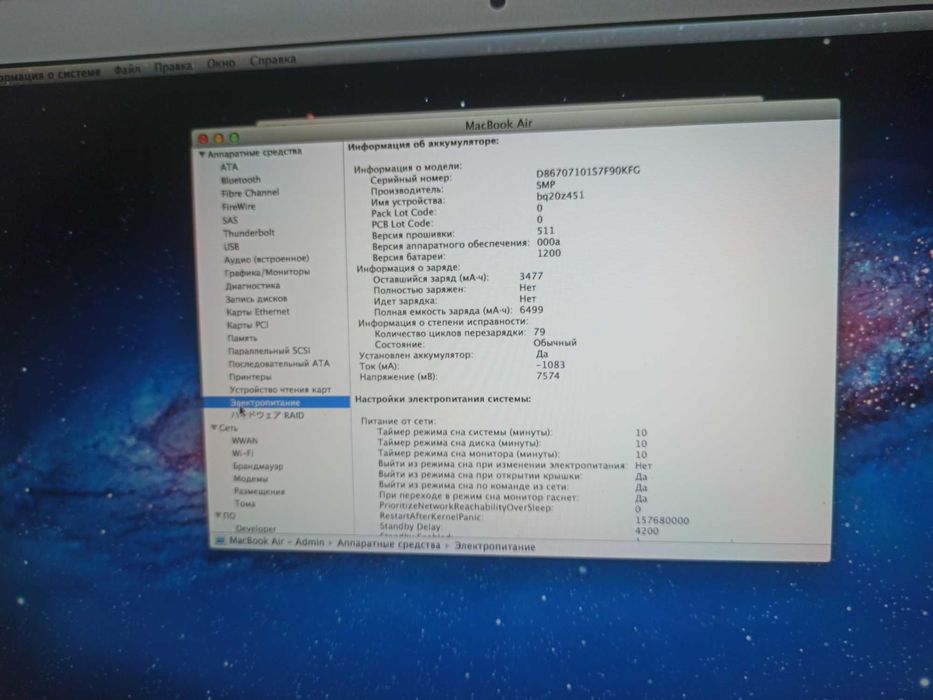Viewport: 933px width, 700px height.
Task: Select Запись дисков in the sidebar
Action: point(256,299)
